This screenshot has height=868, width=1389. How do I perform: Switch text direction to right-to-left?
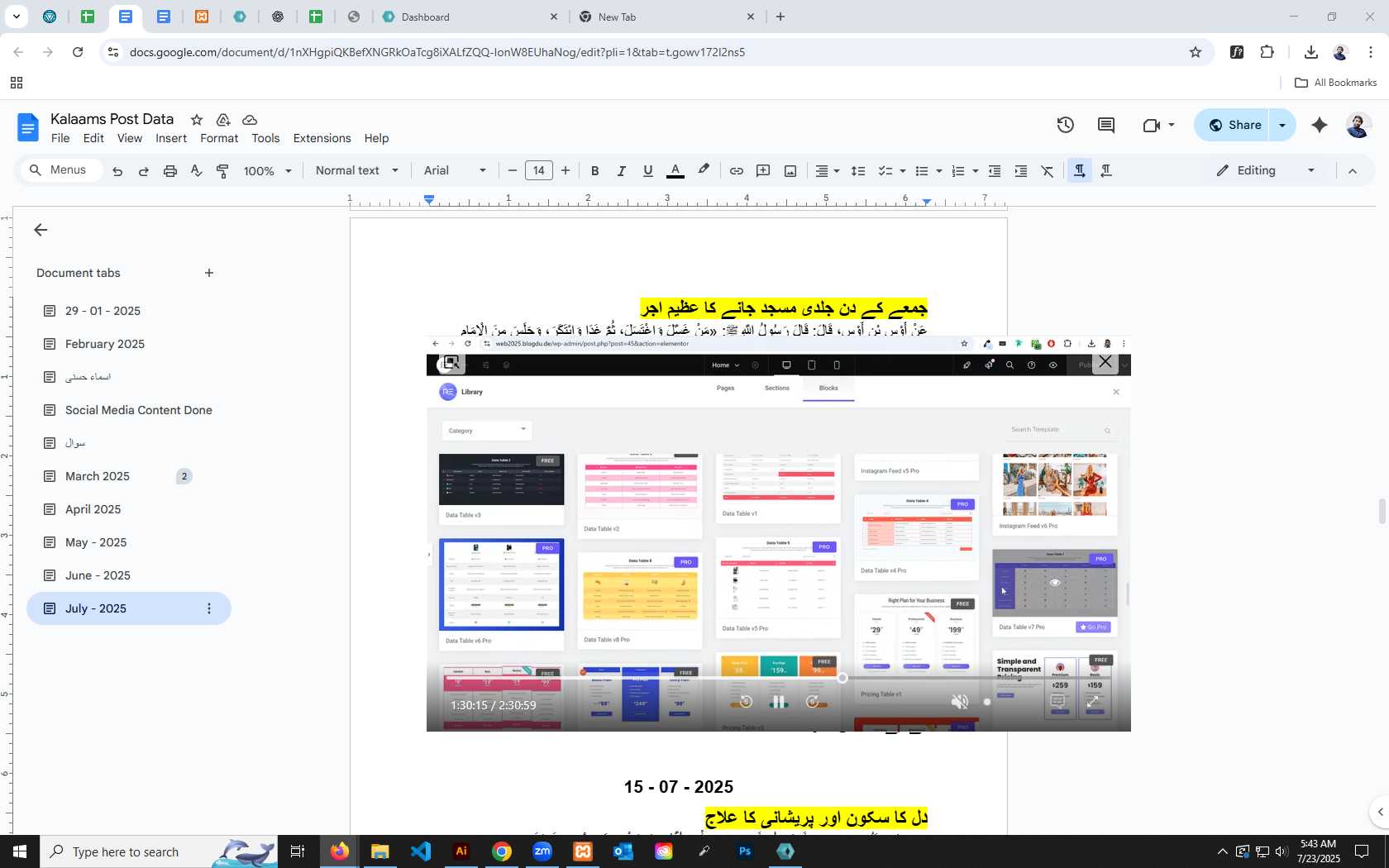(1106, 171)
